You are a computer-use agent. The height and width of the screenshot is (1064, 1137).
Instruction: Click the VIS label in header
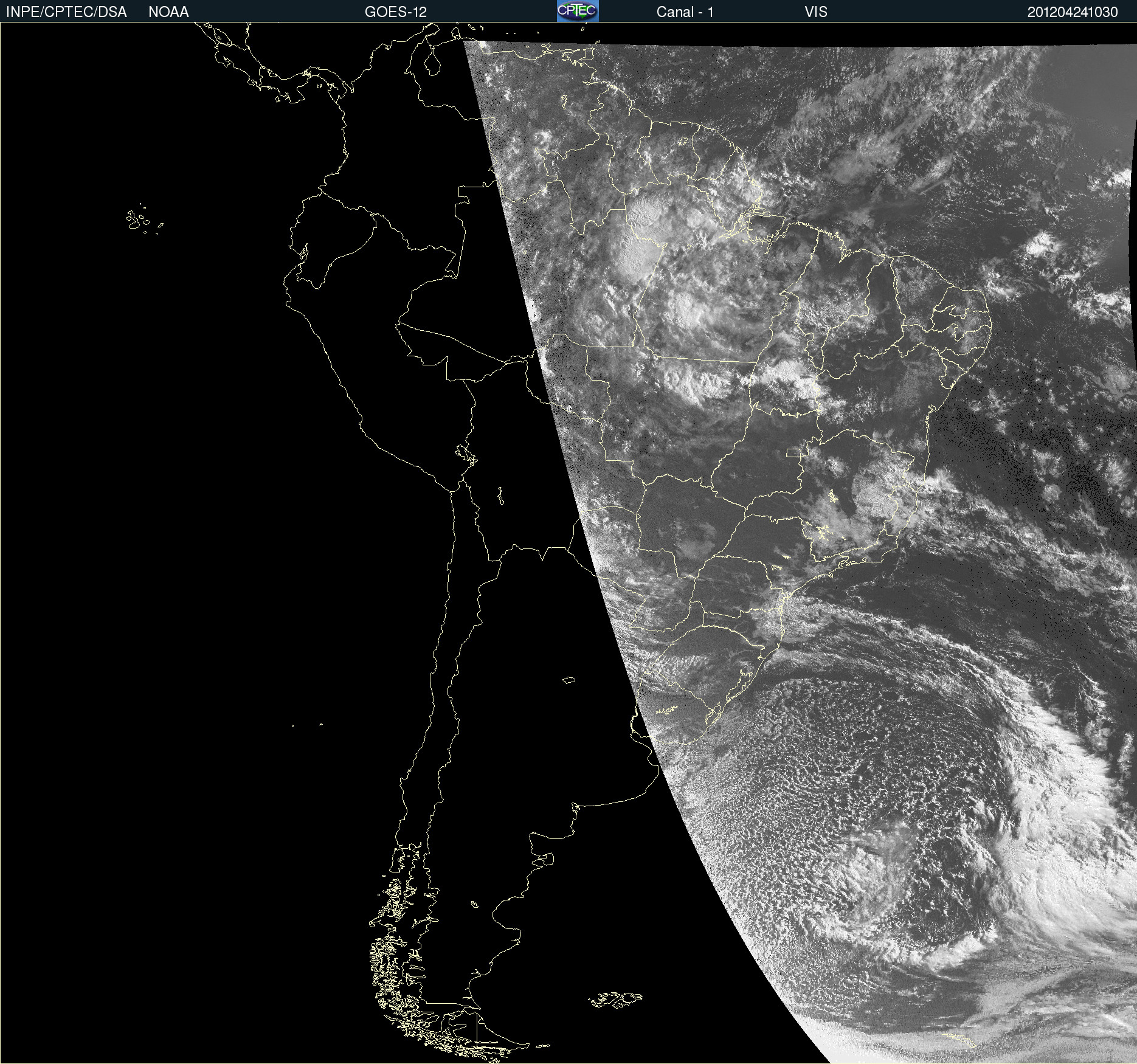816,12
